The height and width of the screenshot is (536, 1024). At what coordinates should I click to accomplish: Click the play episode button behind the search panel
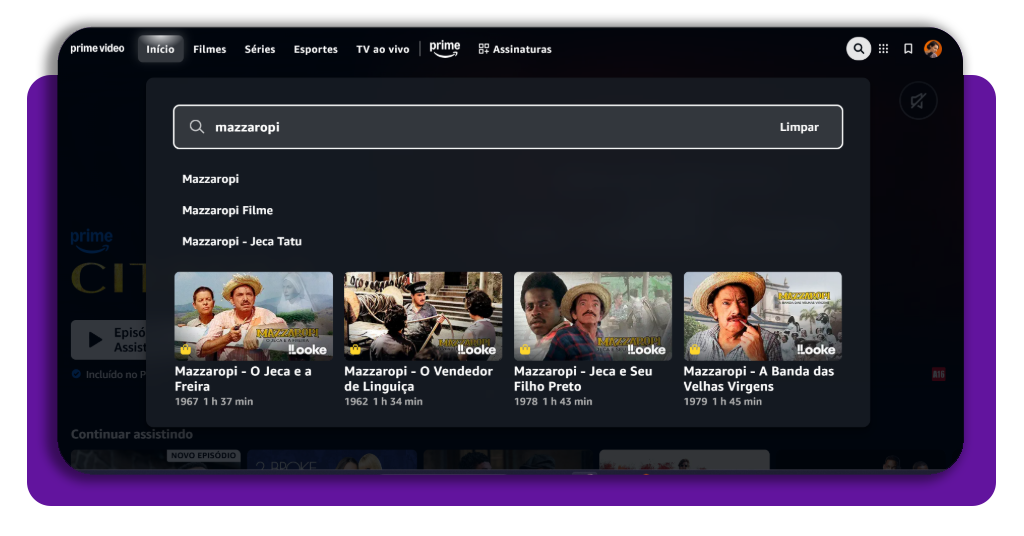(108, 339)
